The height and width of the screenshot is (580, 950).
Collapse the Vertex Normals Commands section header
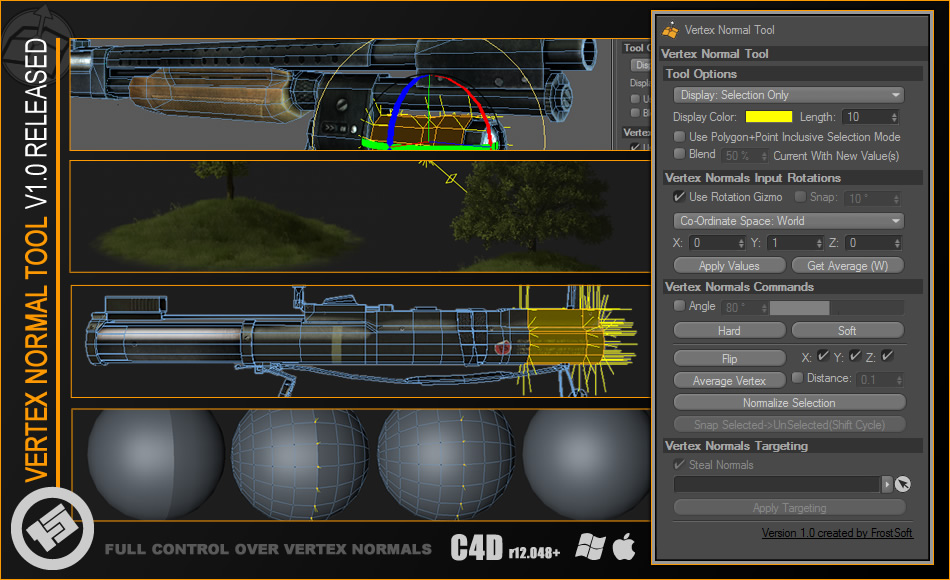click(789, 286)
